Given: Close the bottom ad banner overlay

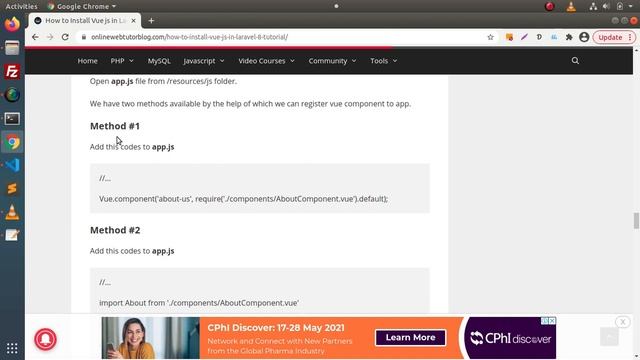Looking at the screenshot, I should (x=623, y=322).
